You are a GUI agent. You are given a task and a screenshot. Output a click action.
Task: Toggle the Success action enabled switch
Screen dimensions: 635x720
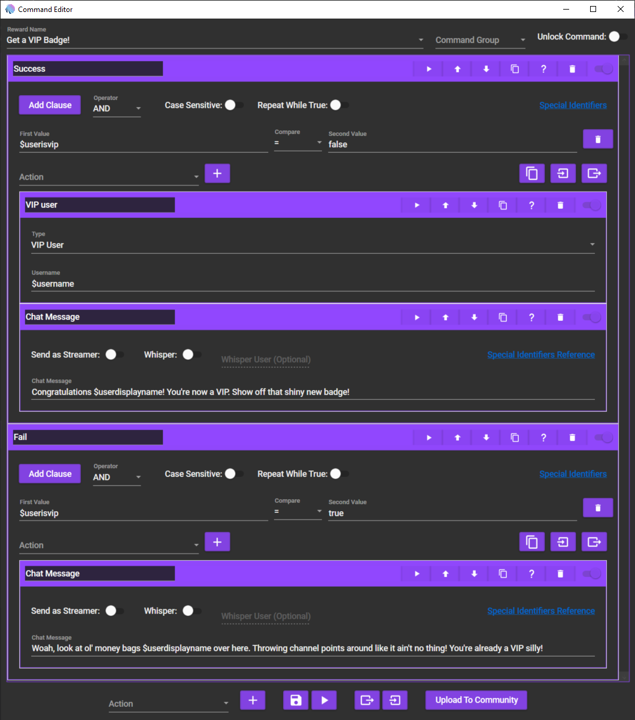pos(604,69)
